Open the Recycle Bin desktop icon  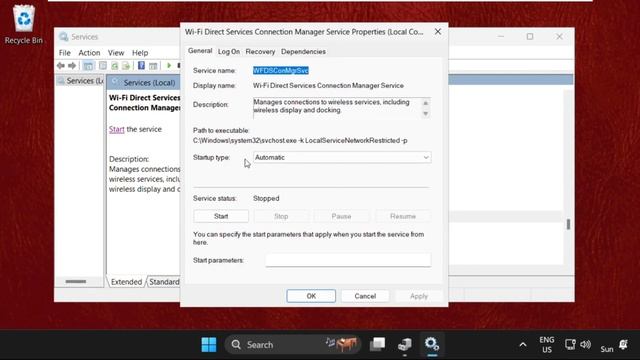(24, 24)
